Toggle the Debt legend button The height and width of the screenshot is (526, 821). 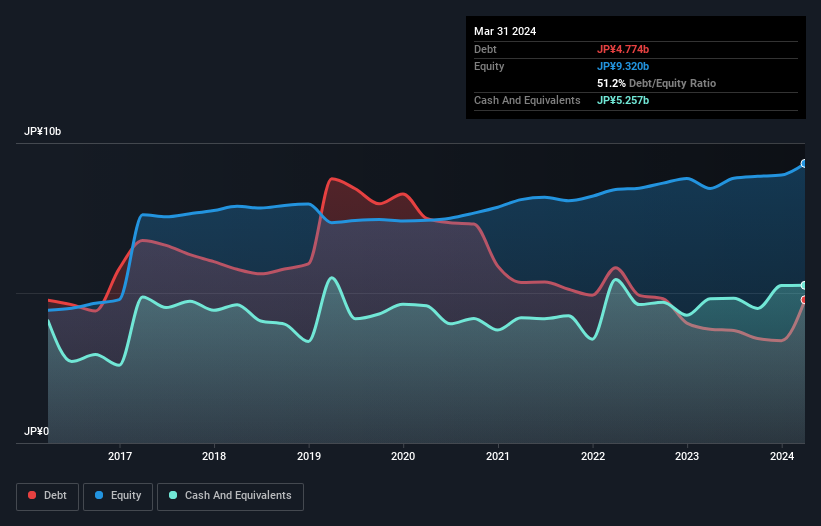click(48, 496)
